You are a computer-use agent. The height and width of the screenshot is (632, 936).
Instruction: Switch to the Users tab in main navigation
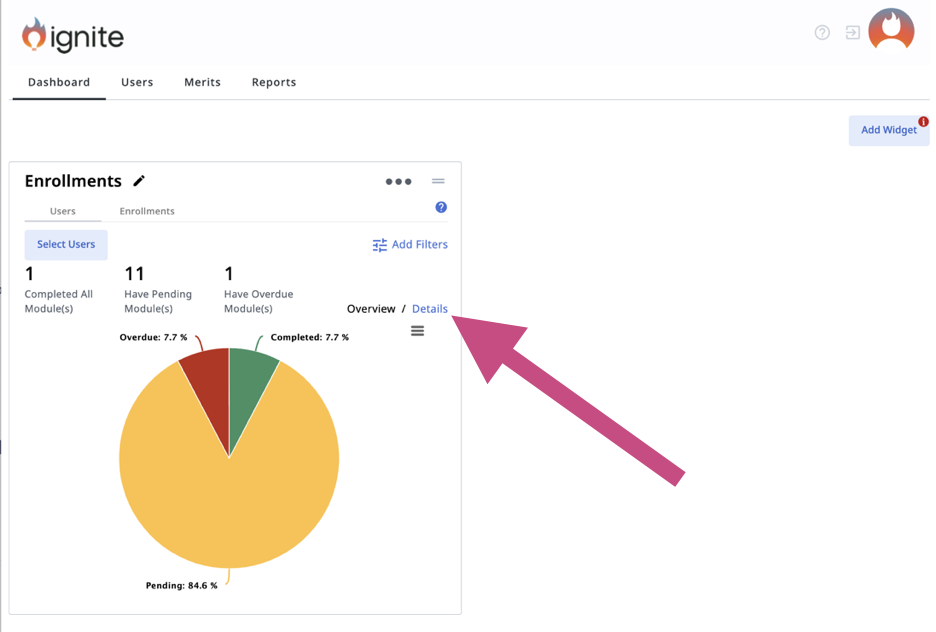tap(137, 82)
